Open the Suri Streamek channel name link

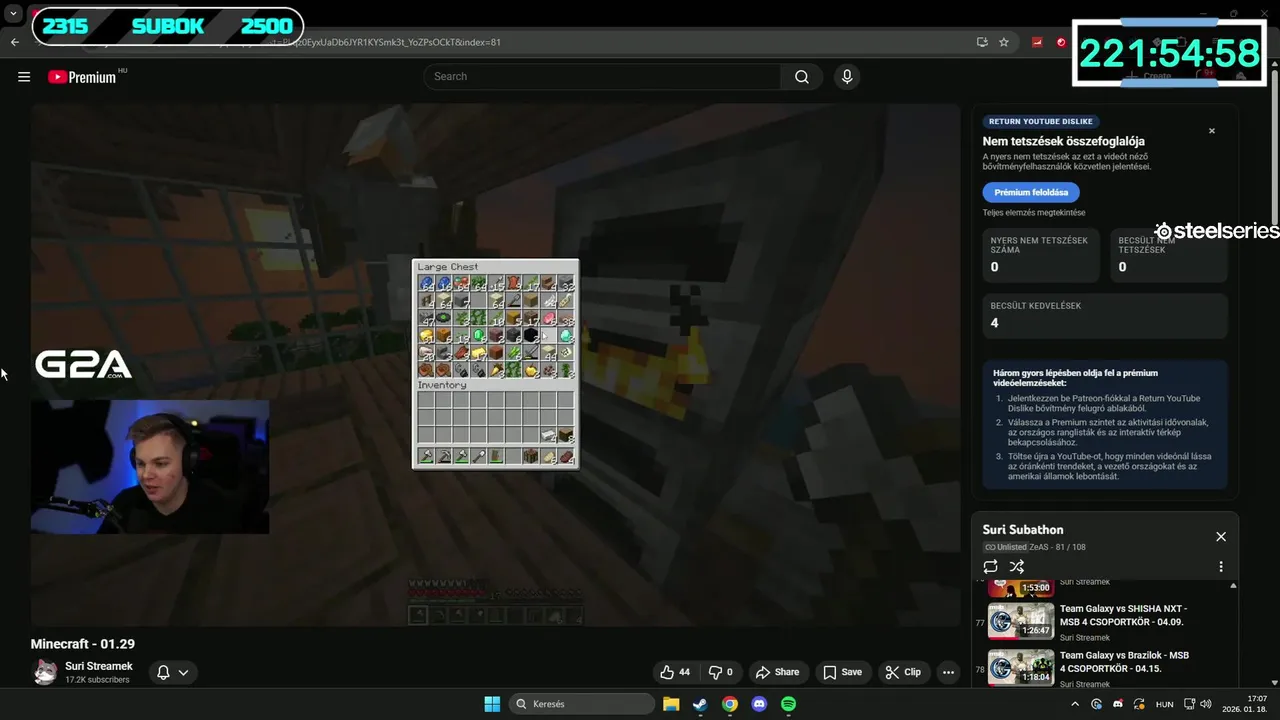tap(99, 666)
